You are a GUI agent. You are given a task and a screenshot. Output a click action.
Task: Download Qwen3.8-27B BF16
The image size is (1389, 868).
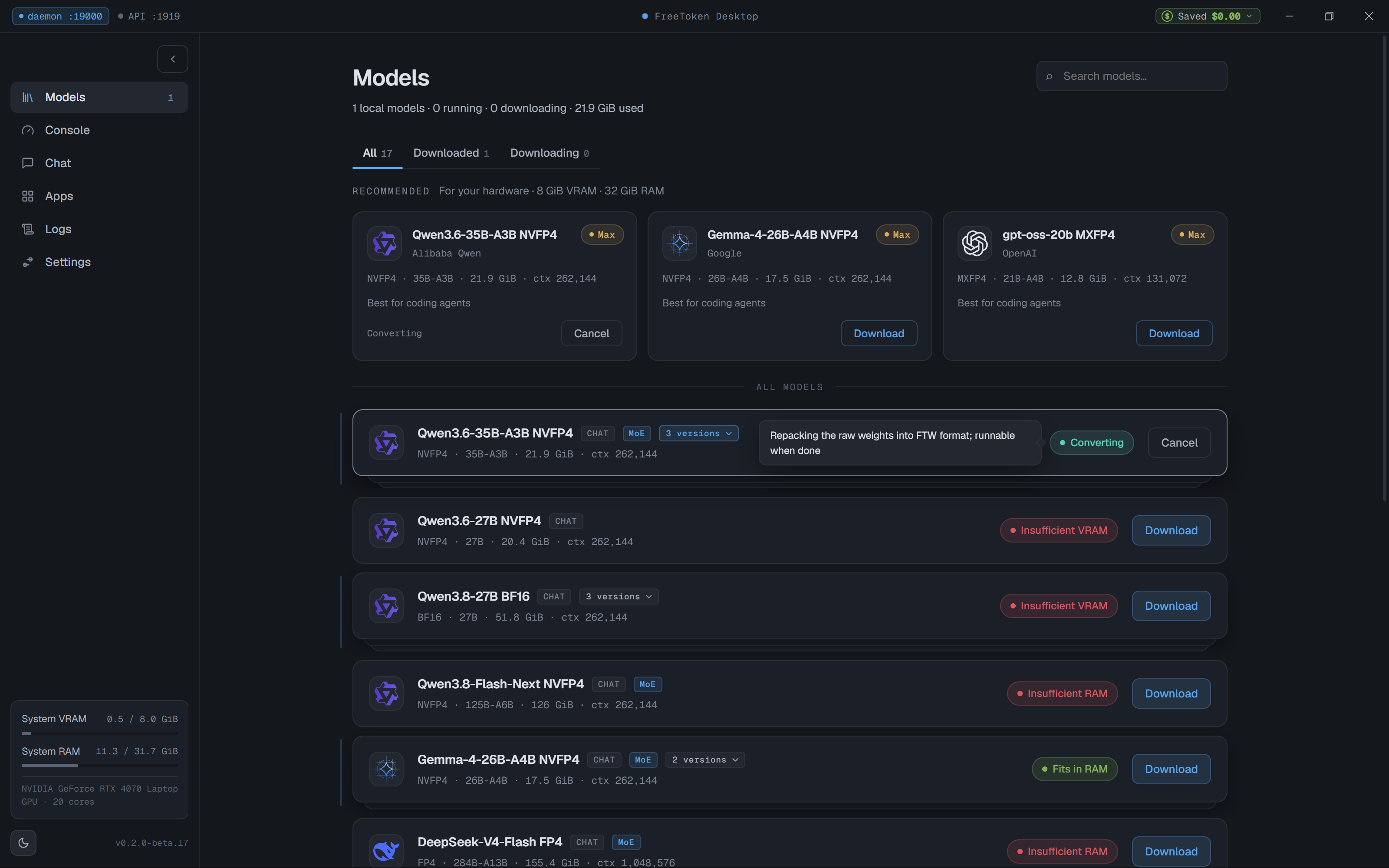(x=1171, y=606)
